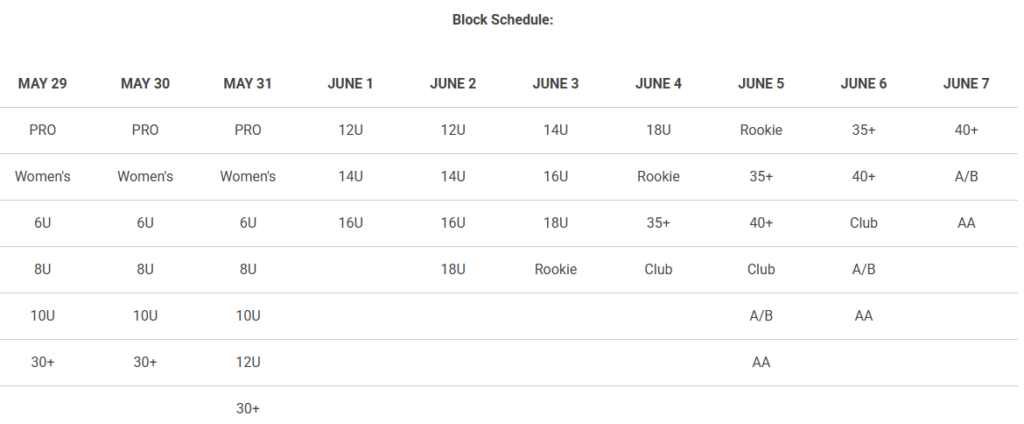
Task: Select PRO under MAY 30
Action: coord(145,130)
